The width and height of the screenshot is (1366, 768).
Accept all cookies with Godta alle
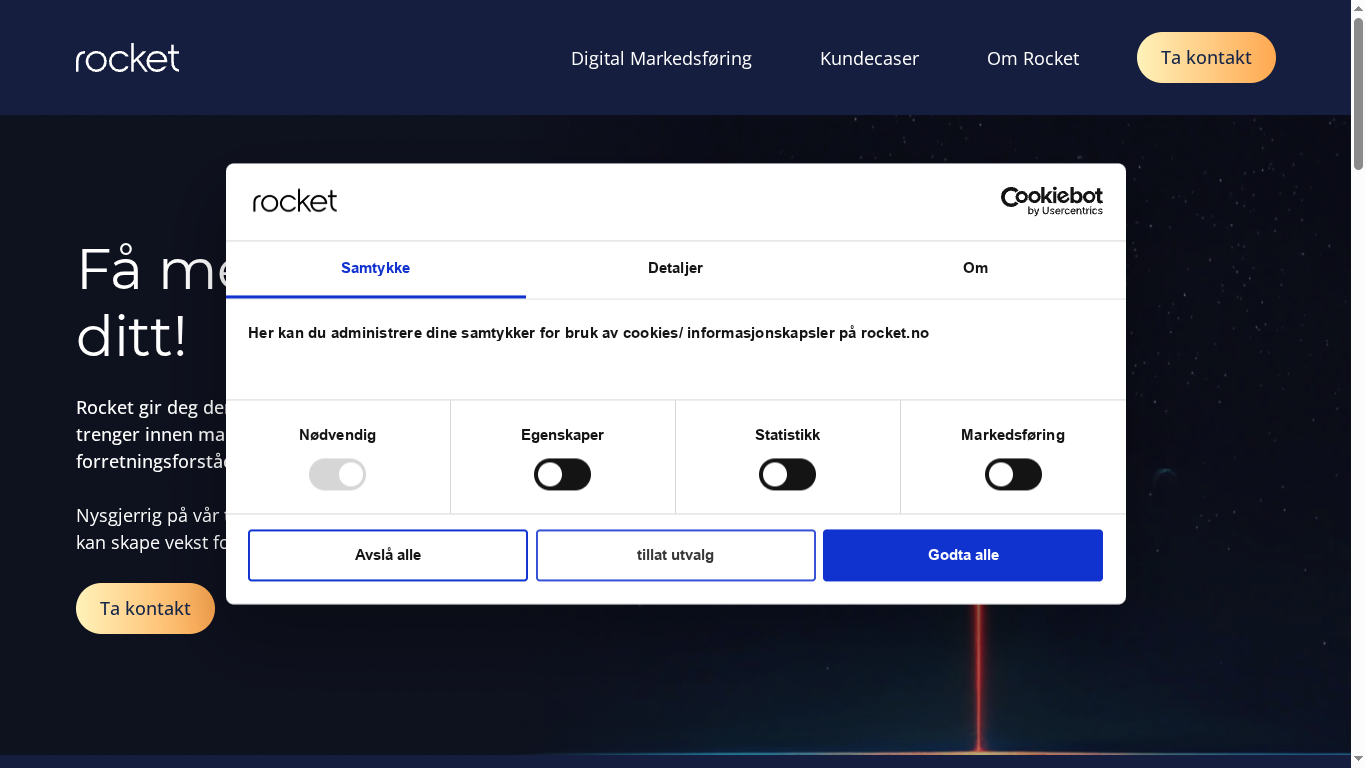point(962,554)
